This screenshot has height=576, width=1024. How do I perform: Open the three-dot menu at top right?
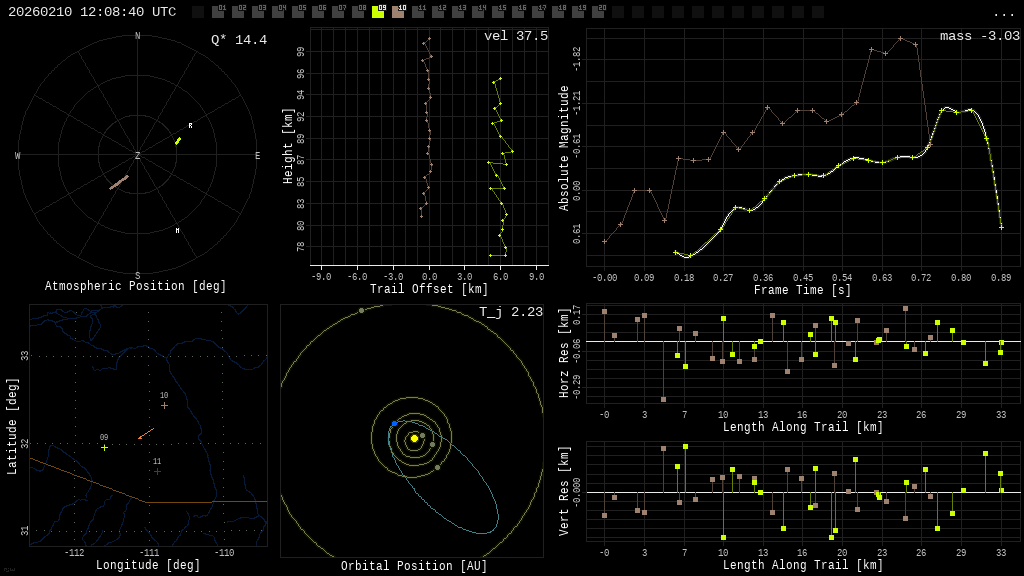tap(1004, 13)
